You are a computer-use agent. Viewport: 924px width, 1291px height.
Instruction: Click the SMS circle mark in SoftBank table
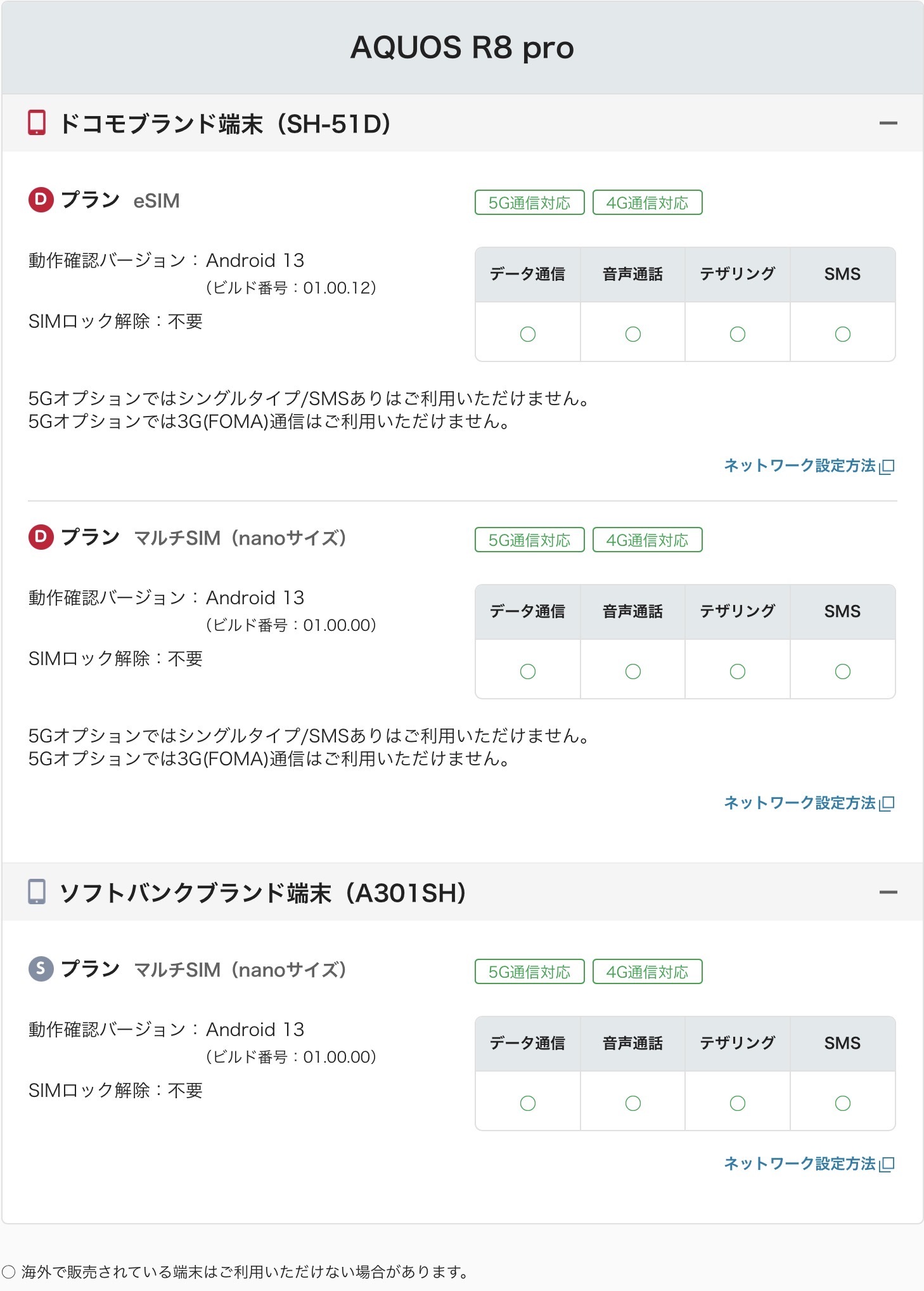[x=842, y=1103]
